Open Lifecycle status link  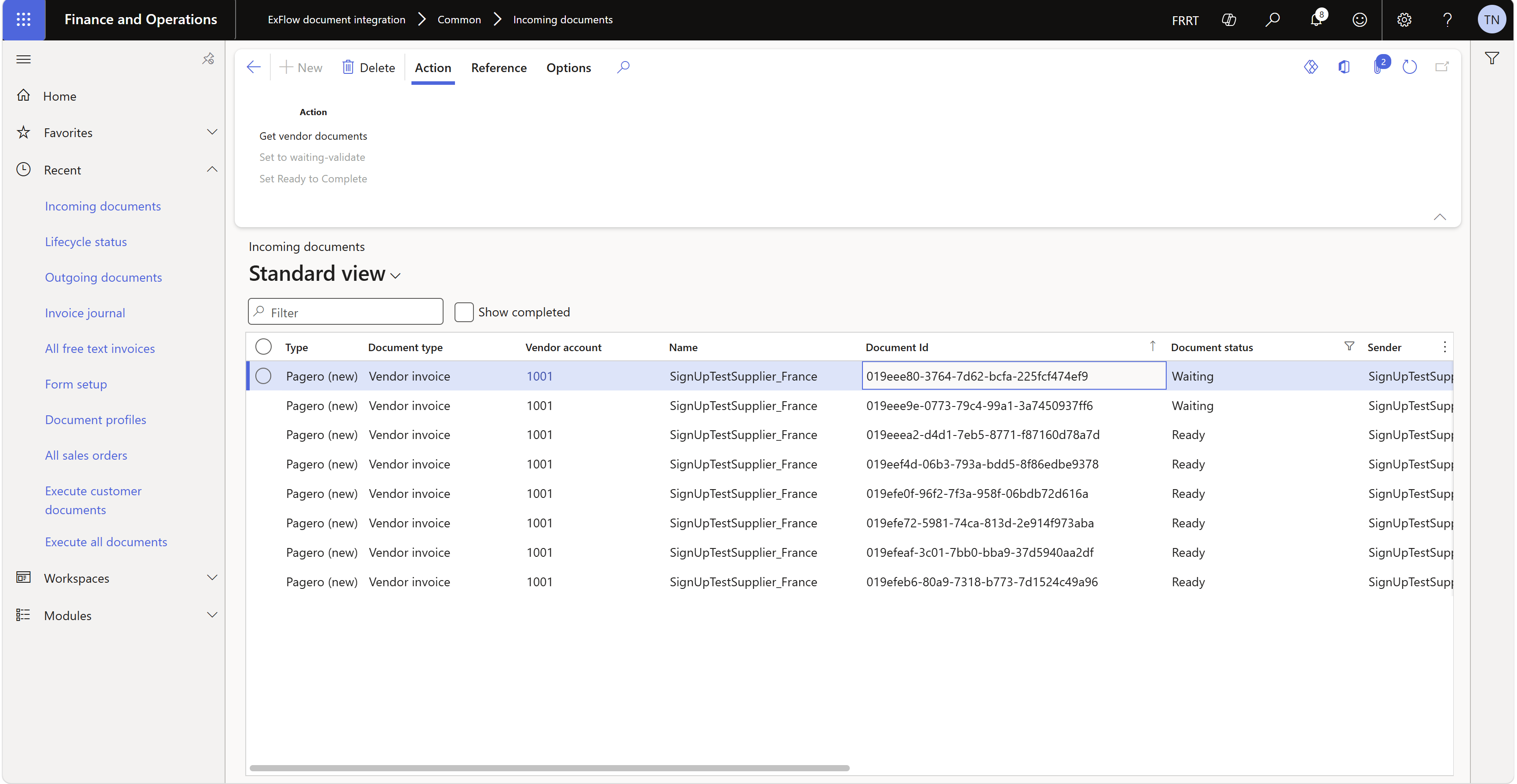[x=86, y=241]
